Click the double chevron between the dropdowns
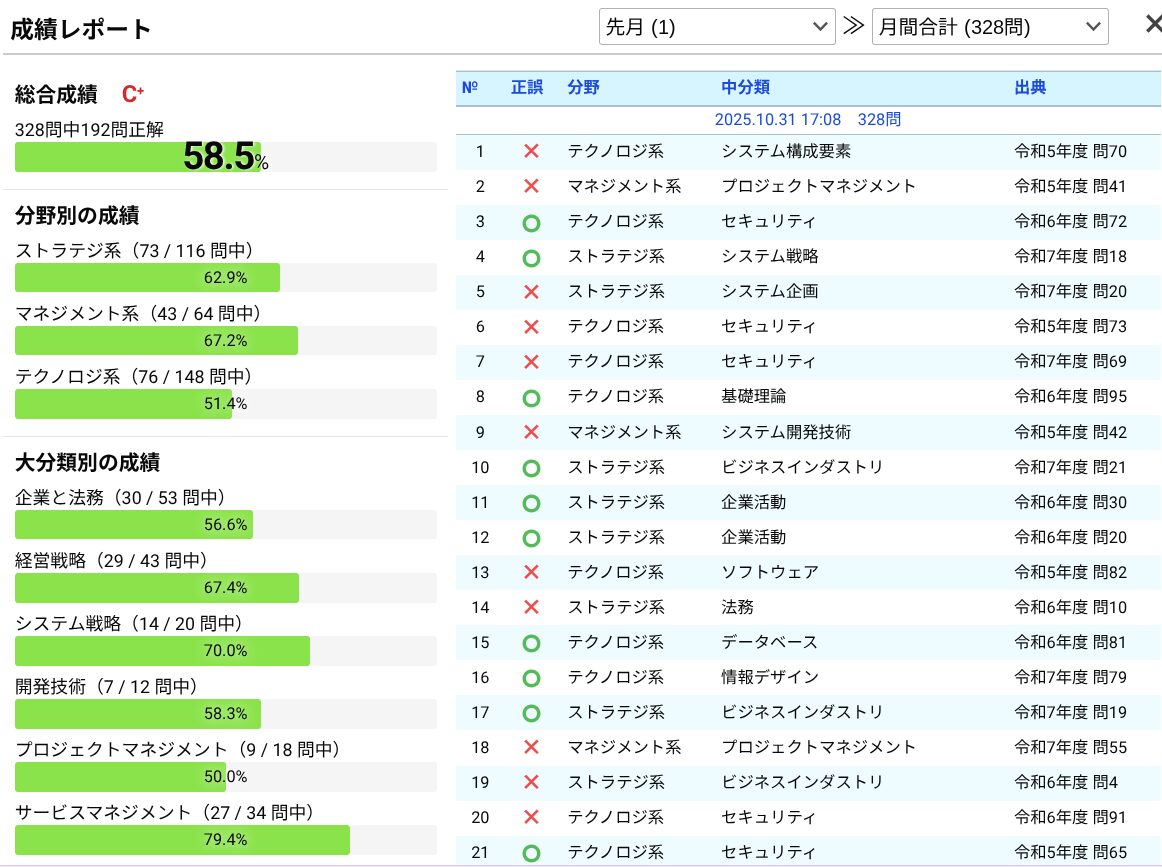Screen dimensions: 1162x867 (853, 27)
